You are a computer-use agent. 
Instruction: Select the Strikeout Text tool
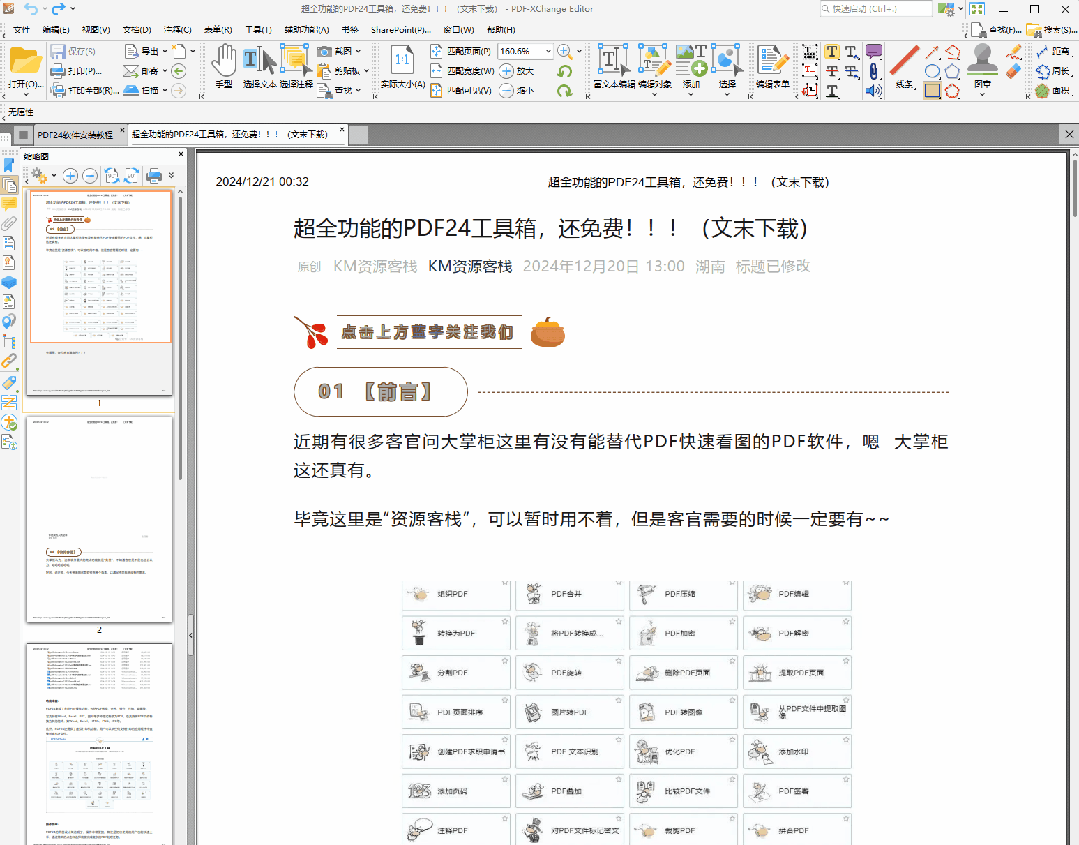coord(832,71)
